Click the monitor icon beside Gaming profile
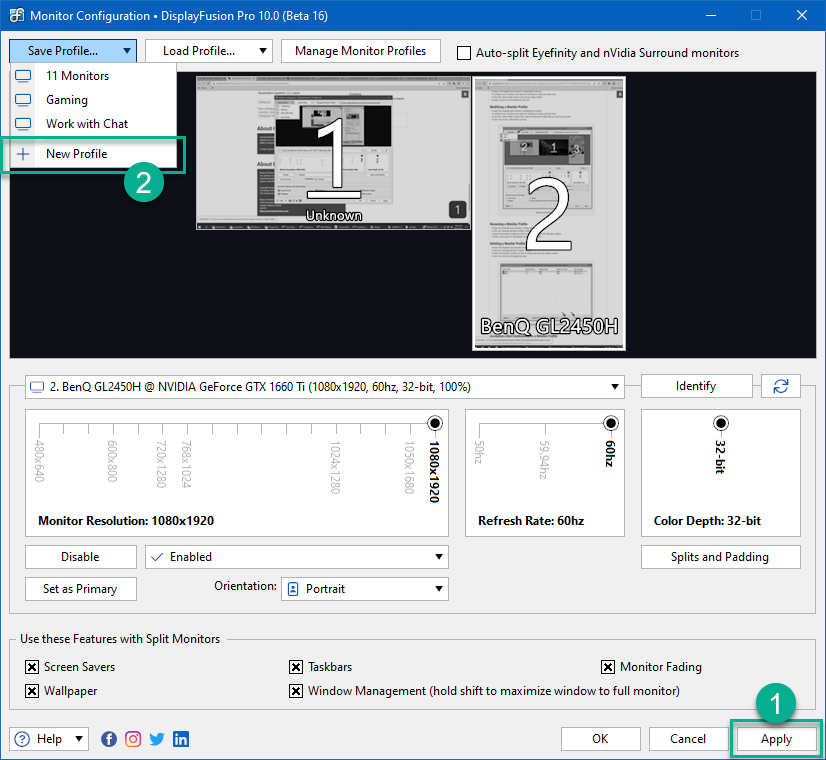This screenshot has width=826, height=760. [x=23, y=100]
